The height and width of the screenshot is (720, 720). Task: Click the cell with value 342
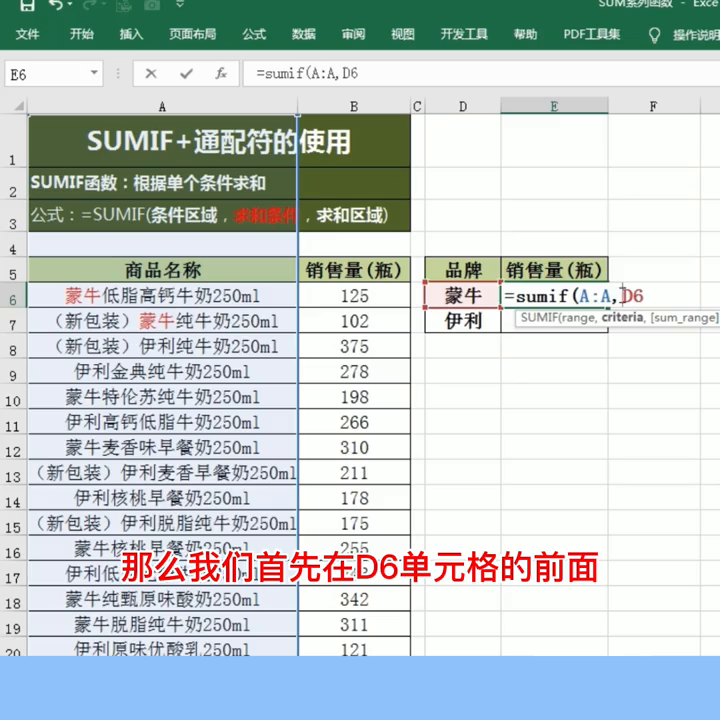click(x=354, y=599)
